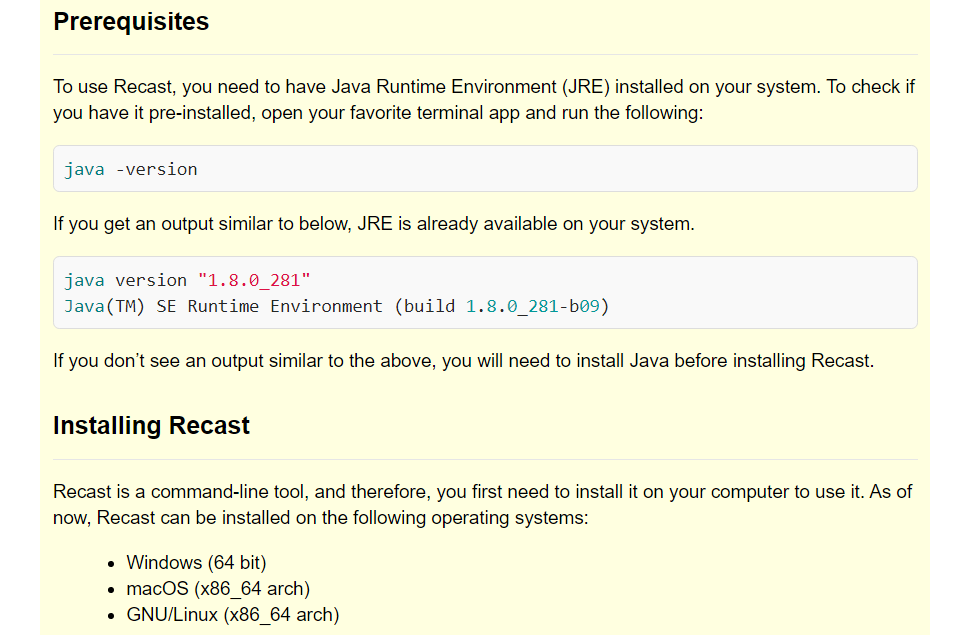The image size is (963, 635).
Task: Select the macOS (x86_64 arch) list item
Action: 217,588
